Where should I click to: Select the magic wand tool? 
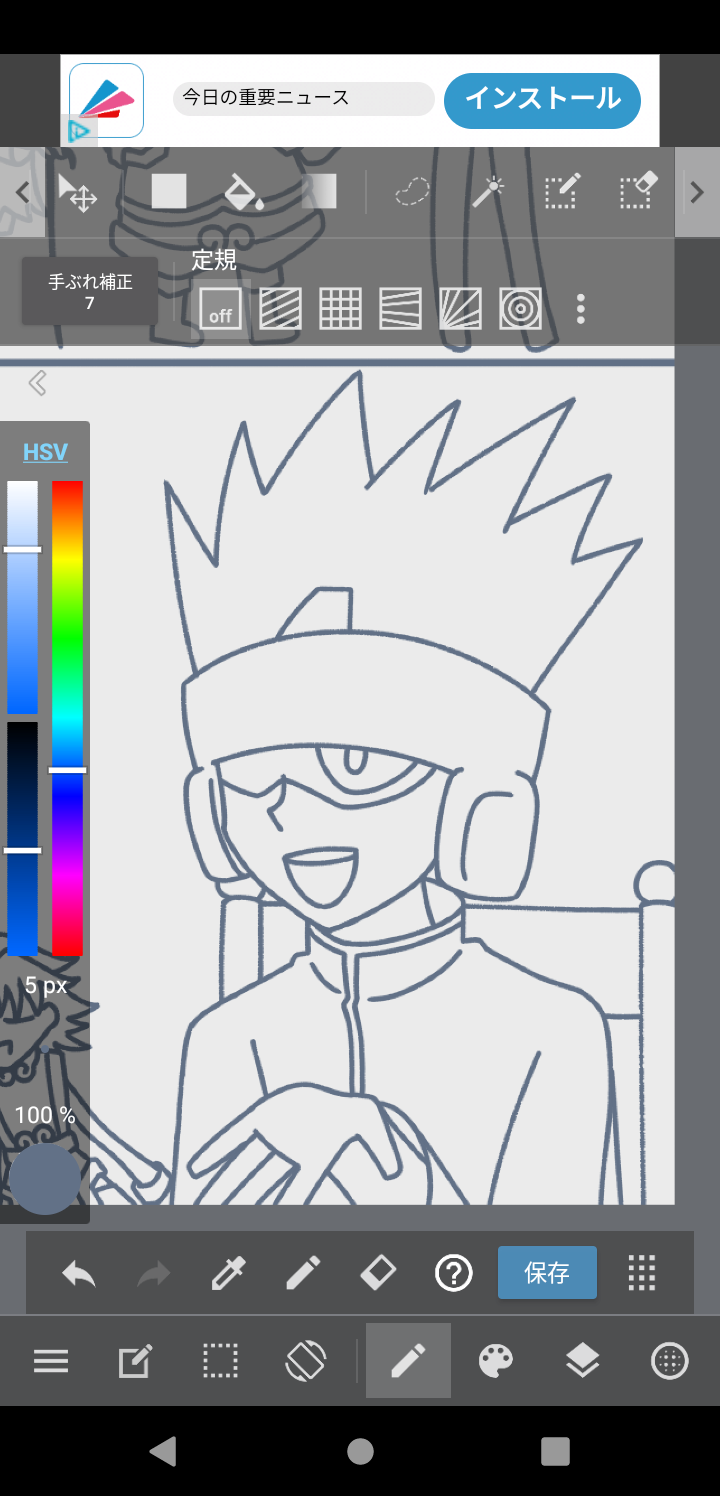point(487,191)
